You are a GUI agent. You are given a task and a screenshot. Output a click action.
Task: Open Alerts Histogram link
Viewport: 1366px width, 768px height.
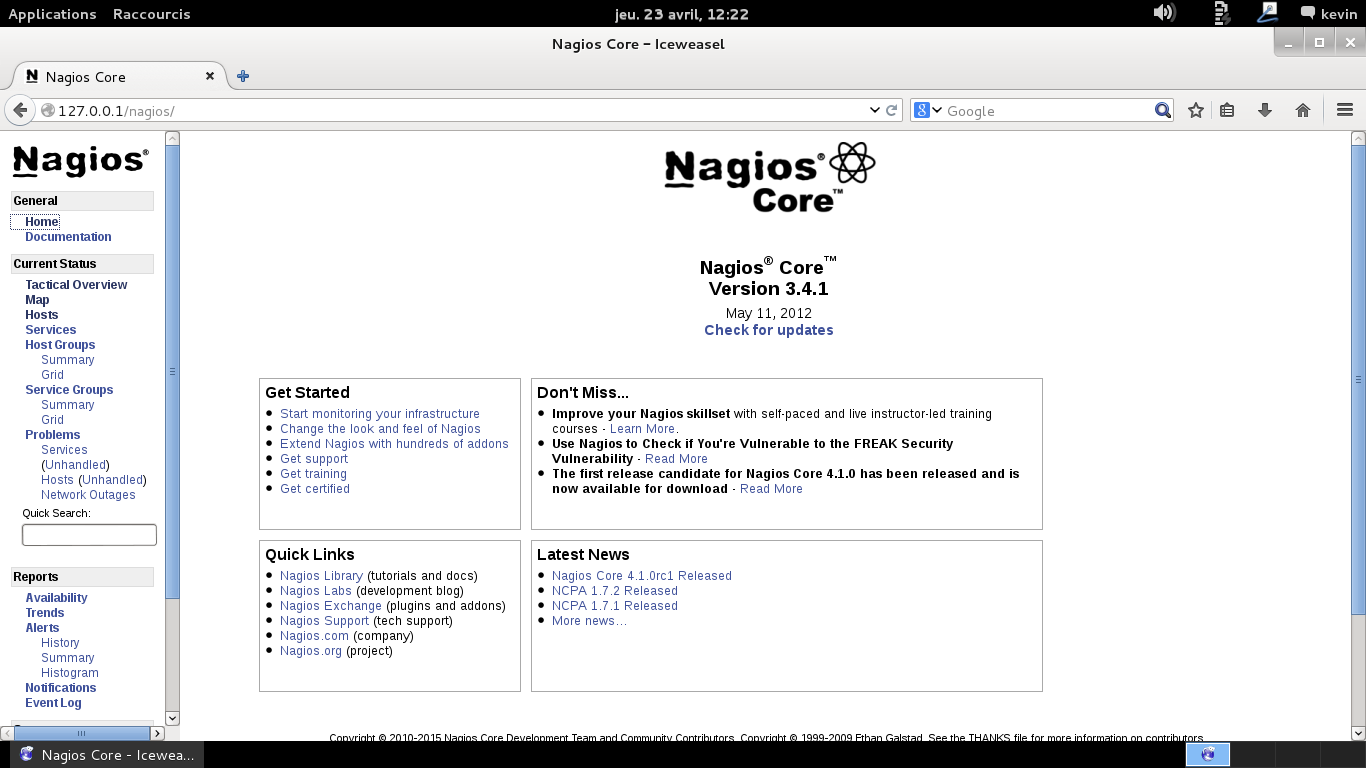tap(70, 673)
